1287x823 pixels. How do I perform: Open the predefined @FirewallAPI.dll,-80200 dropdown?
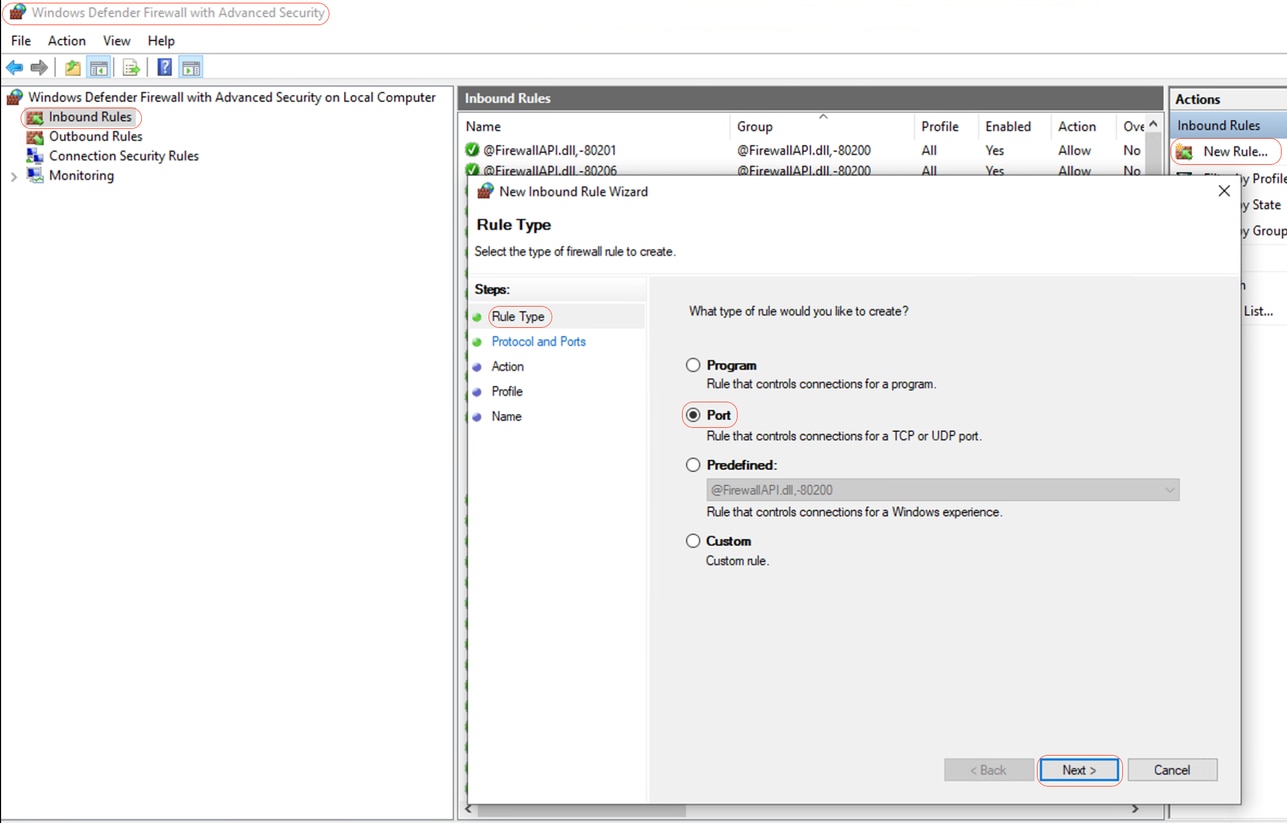[943, 490]
